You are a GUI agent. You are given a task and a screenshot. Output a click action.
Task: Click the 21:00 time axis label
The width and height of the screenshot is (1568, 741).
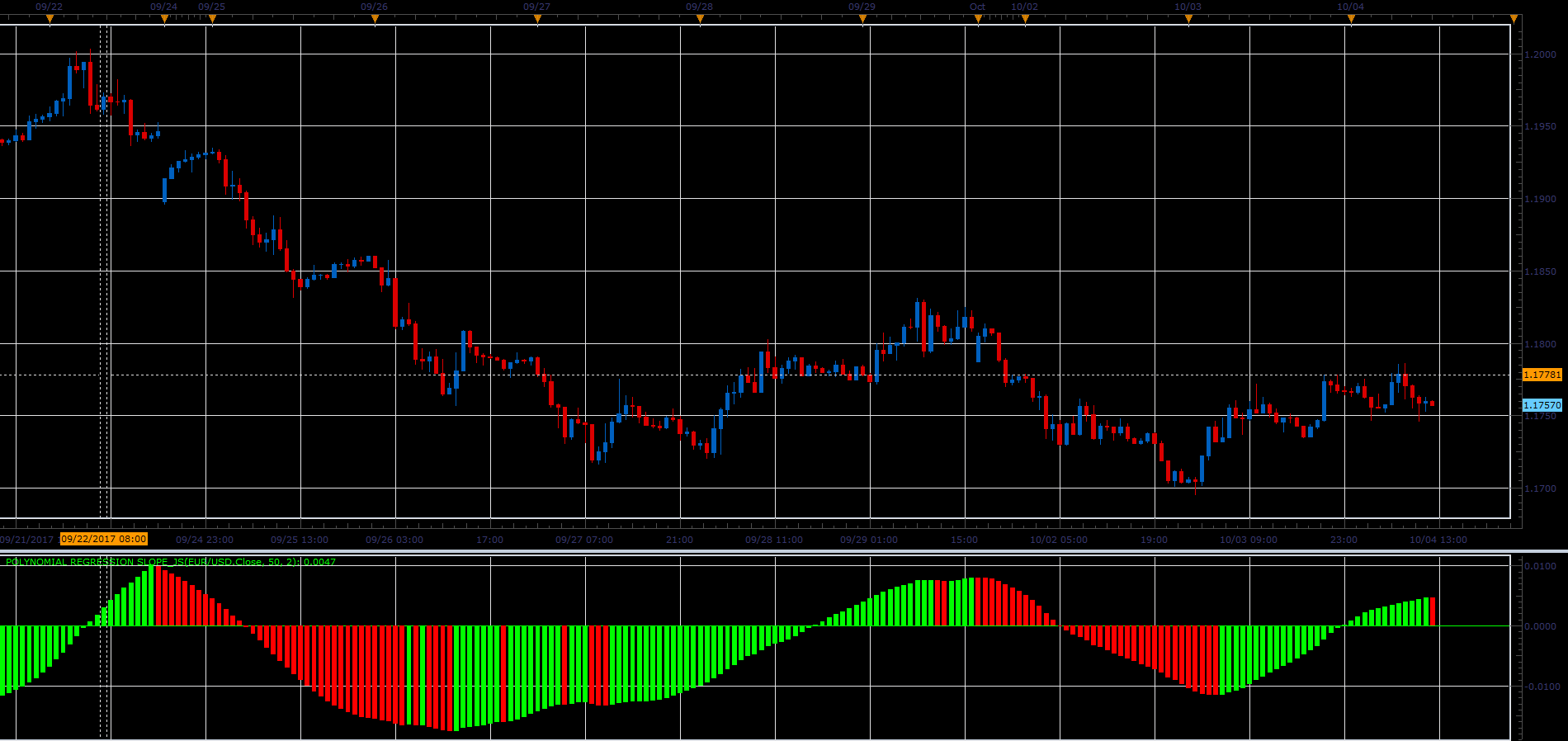pyautogui.click(x=679, y=540)
